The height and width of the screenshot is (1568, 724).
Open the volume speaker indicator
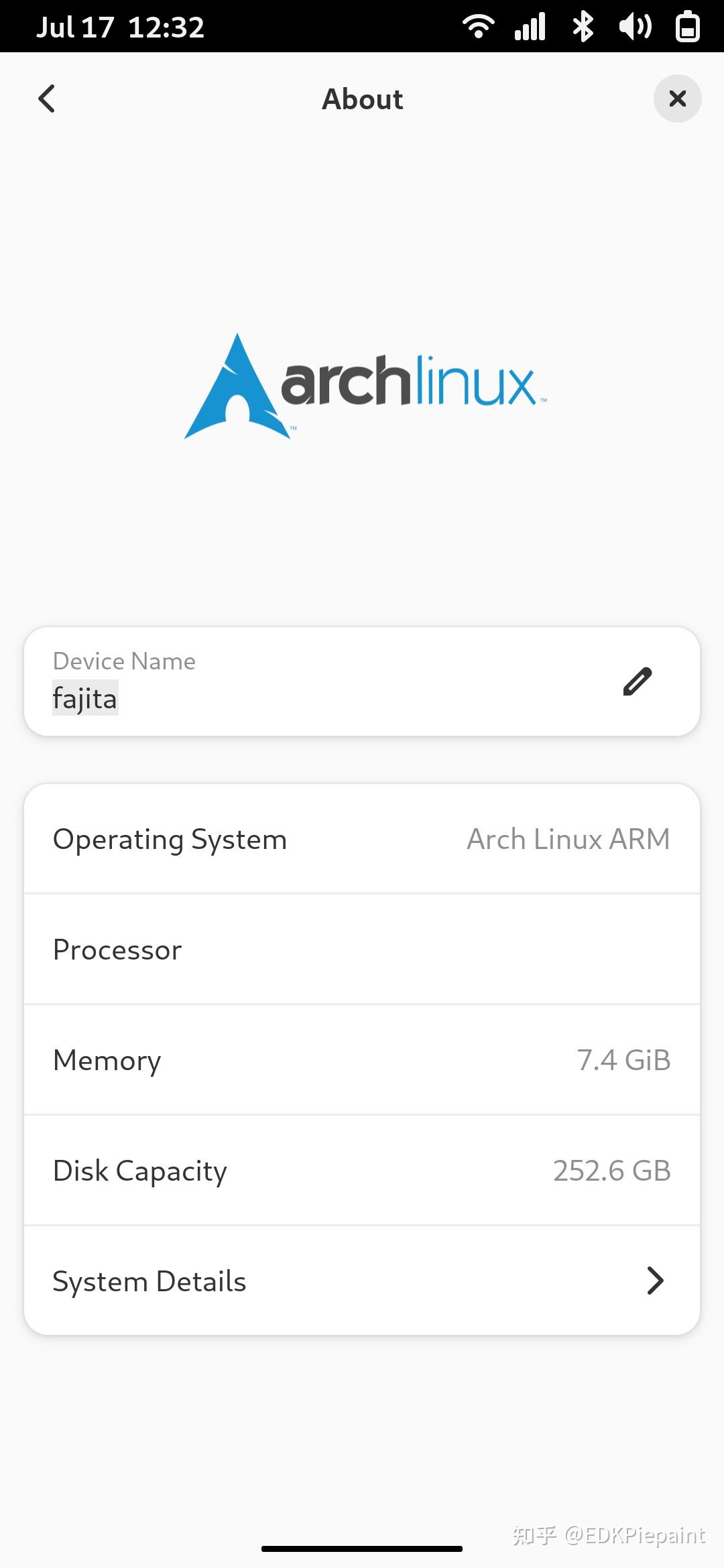[634, 27]
